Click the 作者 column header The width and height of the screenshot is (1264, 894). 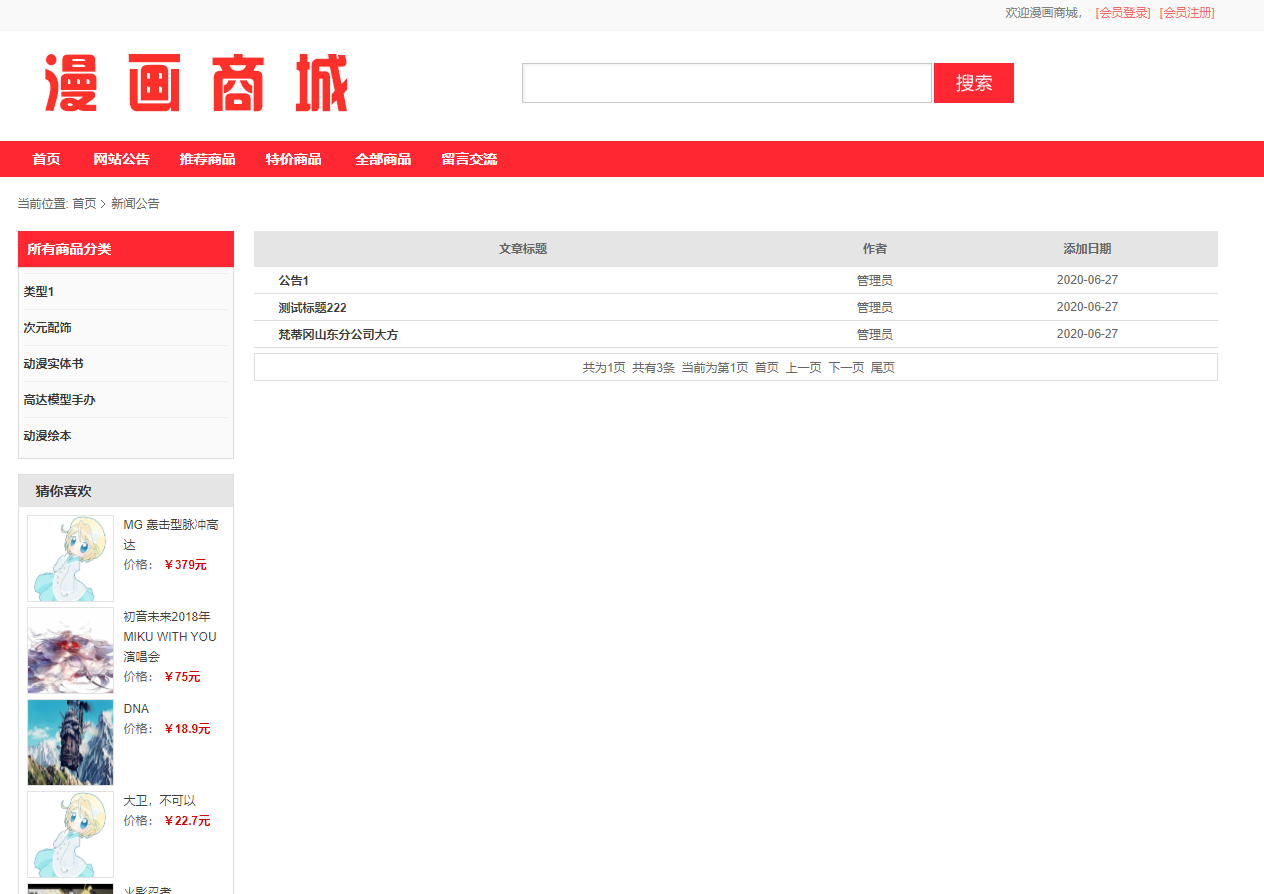875,249
